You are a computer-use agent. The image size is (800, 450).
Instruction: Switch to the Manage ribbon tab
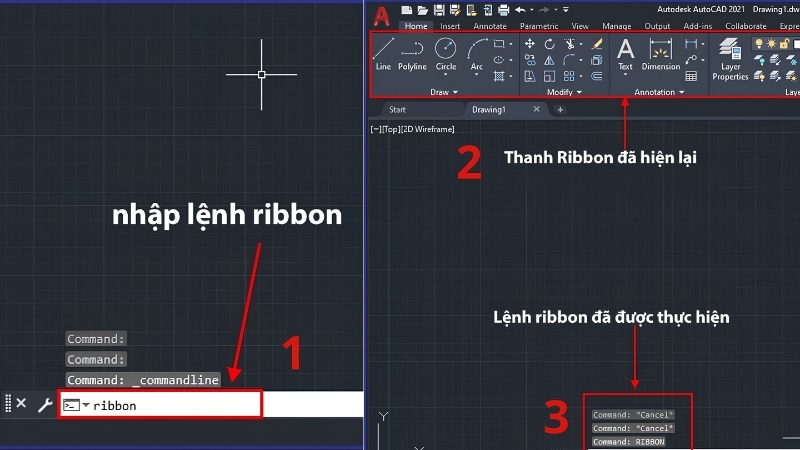click(616, 26)
